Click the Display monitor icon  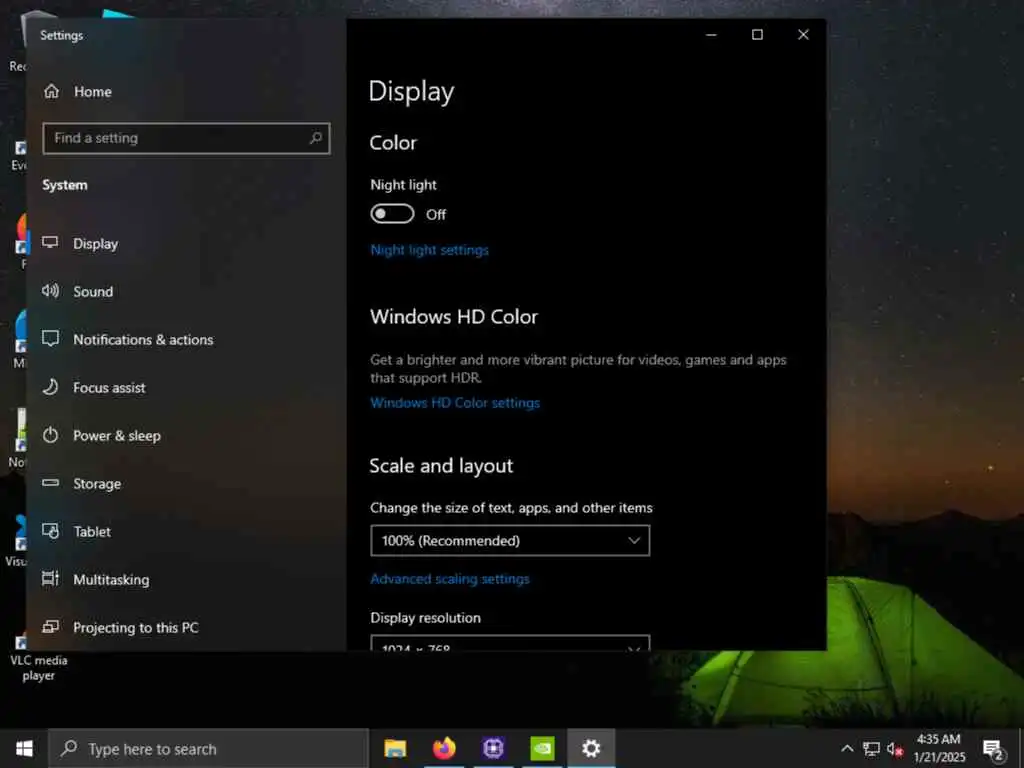tap(50, 242)
